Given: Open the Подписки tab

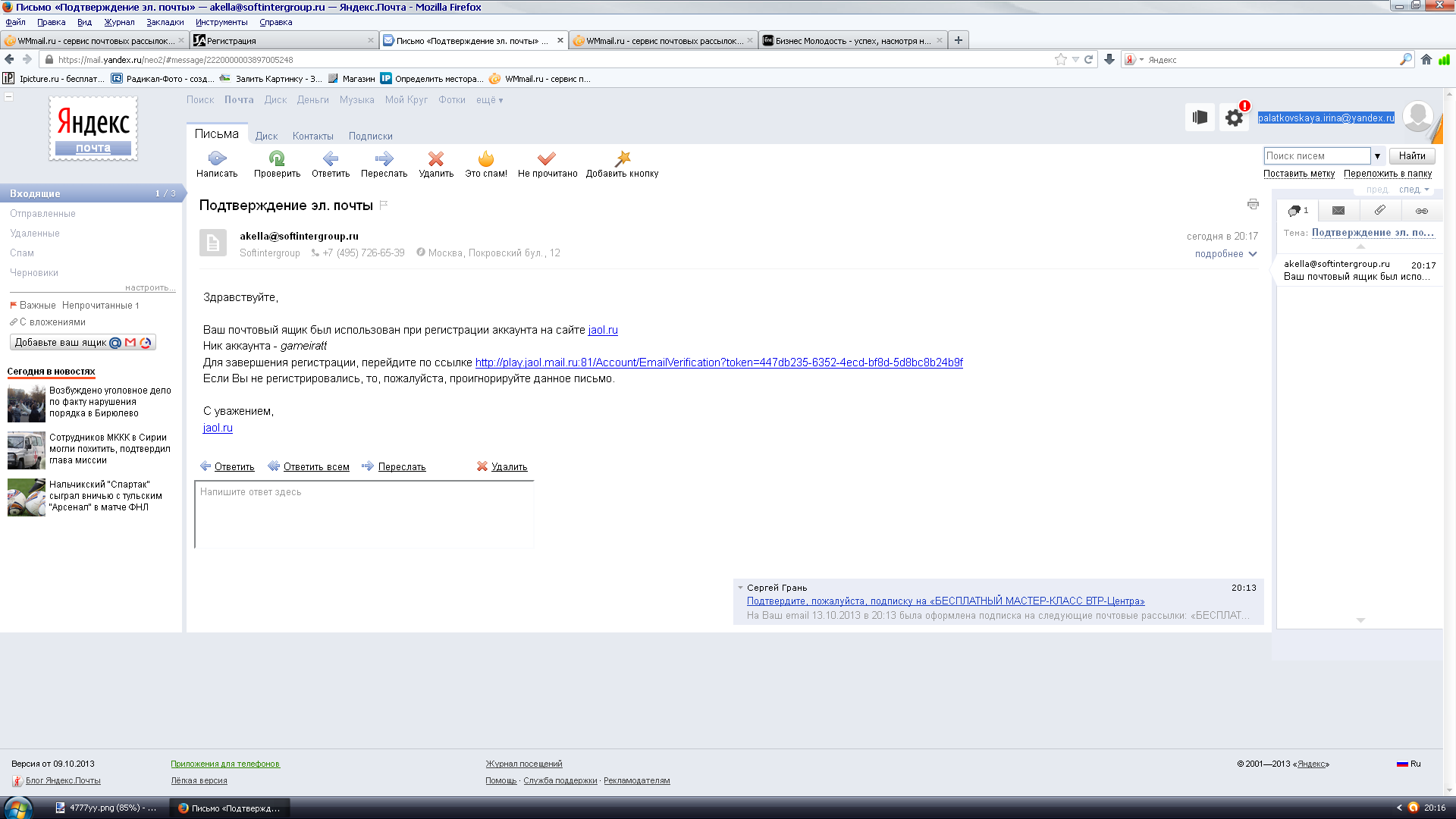Looking at the screenshot, I should coord(371,136).
